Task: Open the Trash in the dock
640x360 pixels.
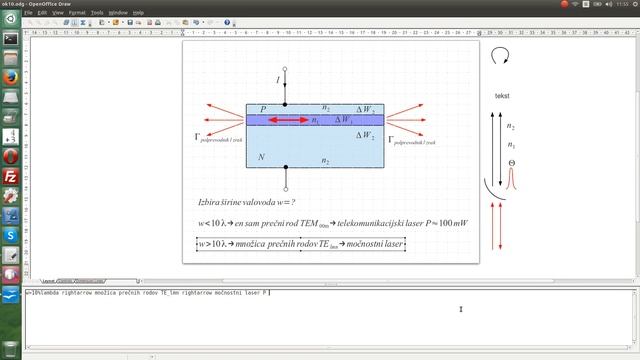Action: pos(11,349)
